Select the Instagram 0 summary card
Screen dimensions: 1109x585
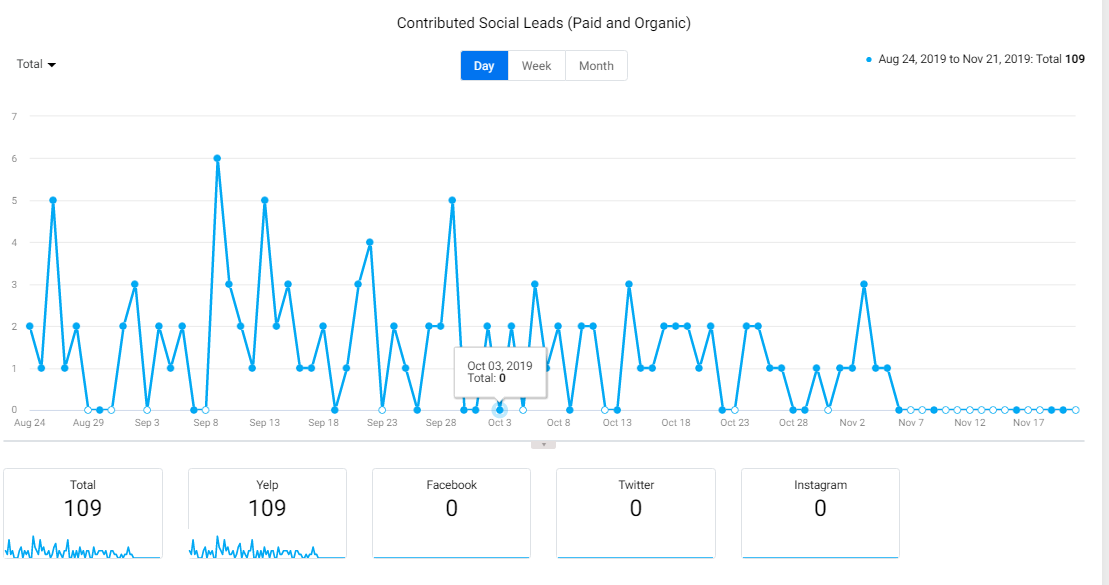click(x=820, y=514)
